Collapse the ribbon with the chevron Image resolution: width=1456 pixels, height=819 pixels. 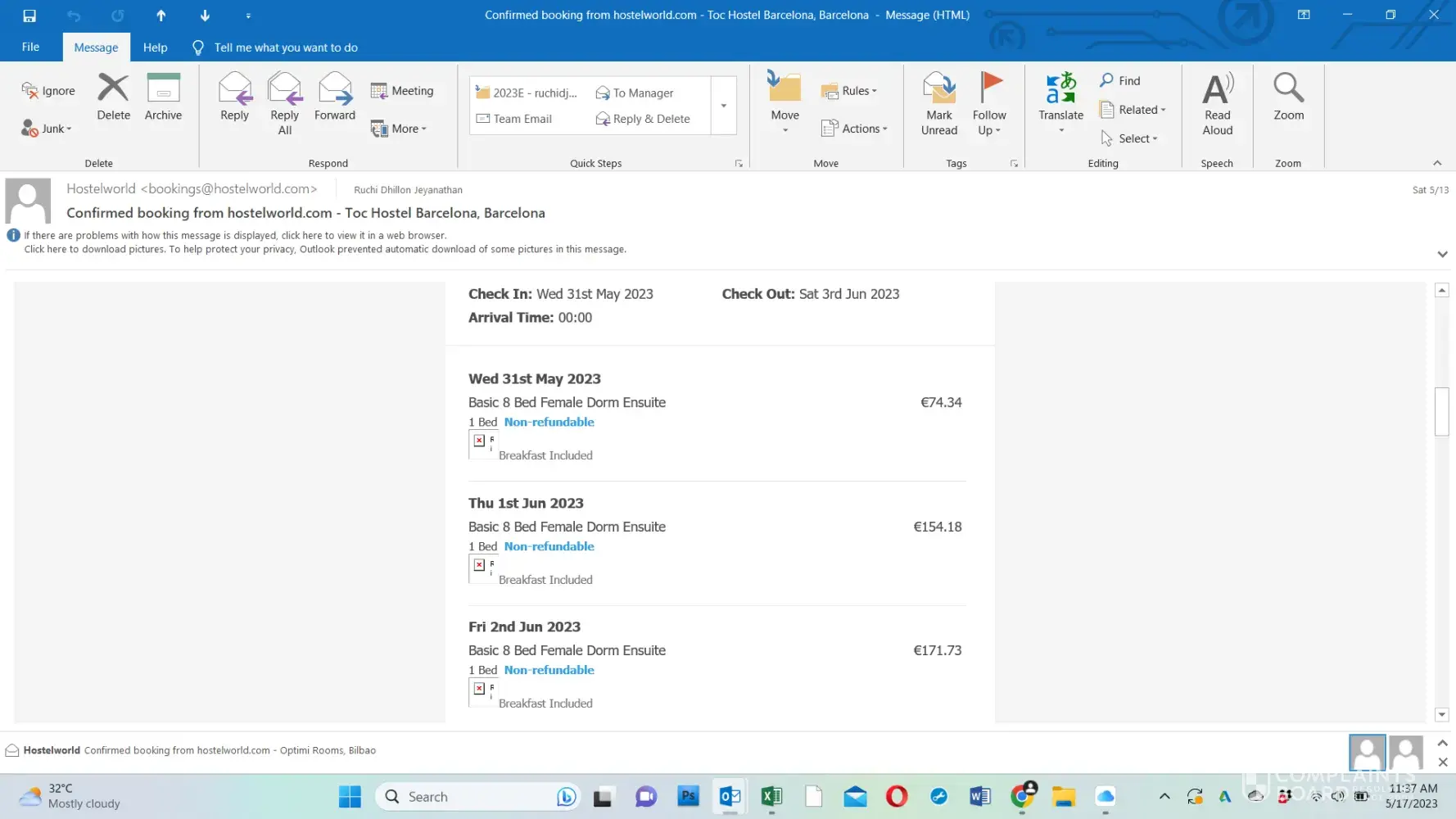click(1437, 163)
